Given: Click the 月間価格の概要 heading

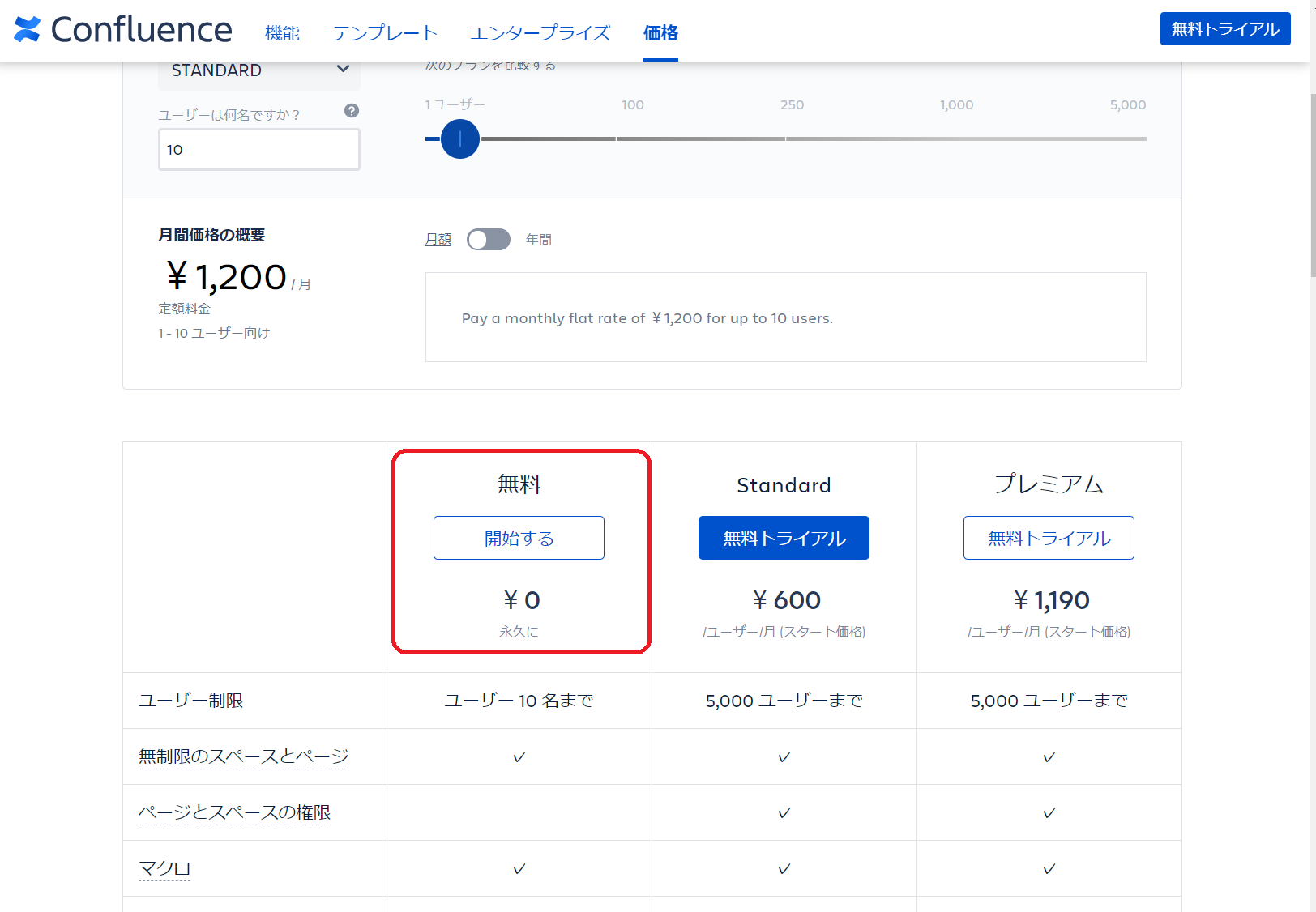Looking at the screenshot, I should click(x=211, y=235).
